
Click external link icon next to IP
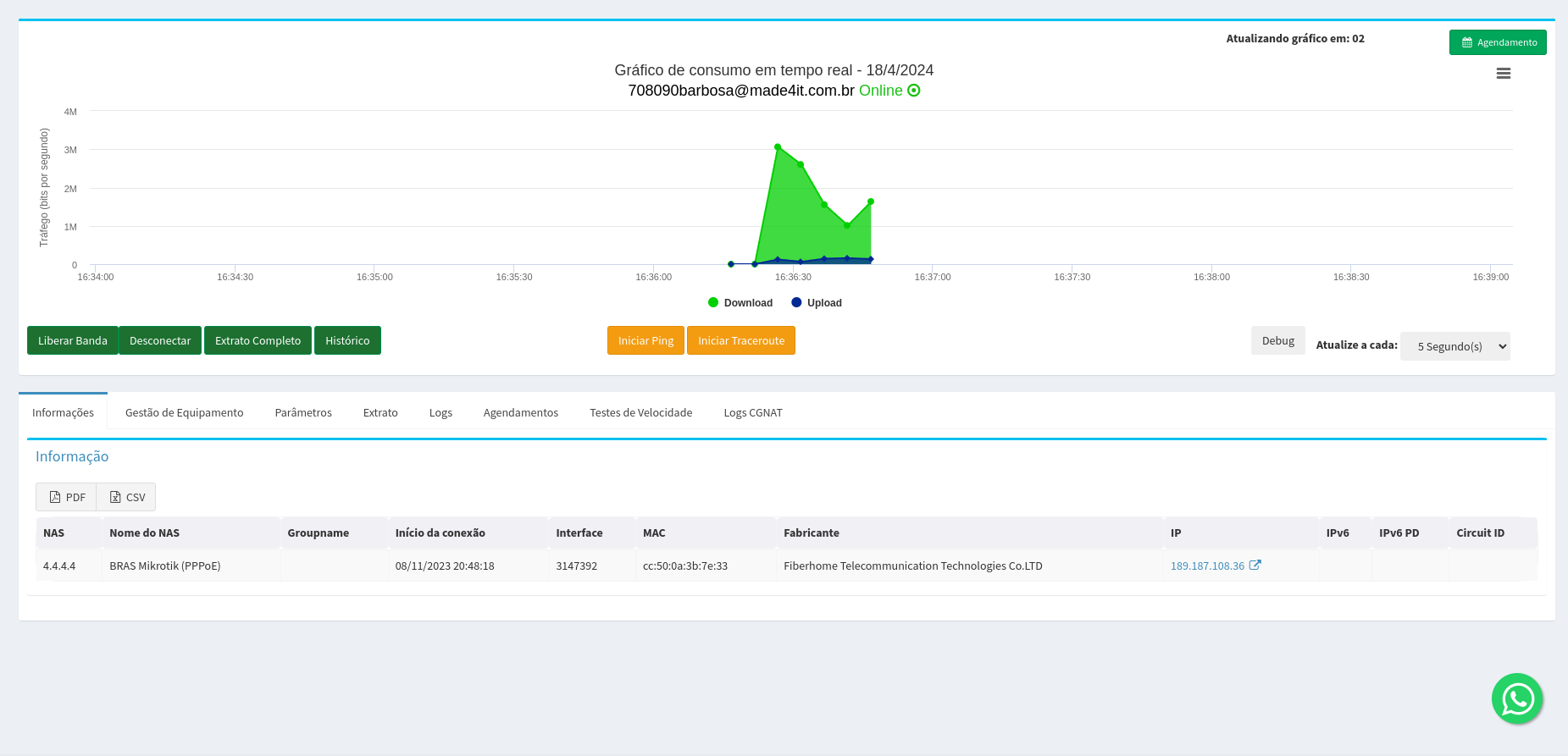click(x=1255, y=566)
